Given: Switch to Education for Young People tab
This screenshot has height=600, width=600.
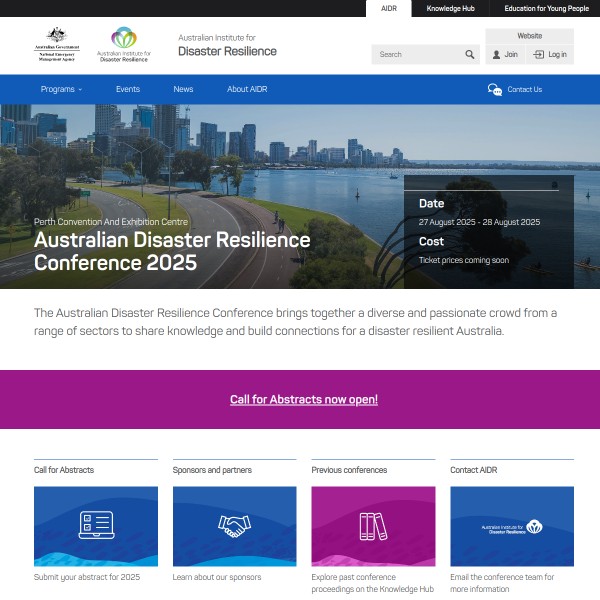Looking at the screenshot, I should [546, 8].
